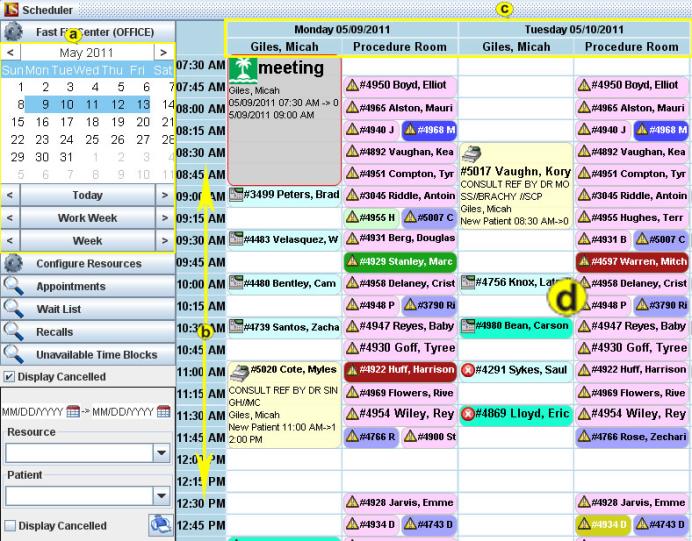Open the Appointments search item
Image resolution: width=692 pixels, height=541 pixels.
tap(88, 286)
